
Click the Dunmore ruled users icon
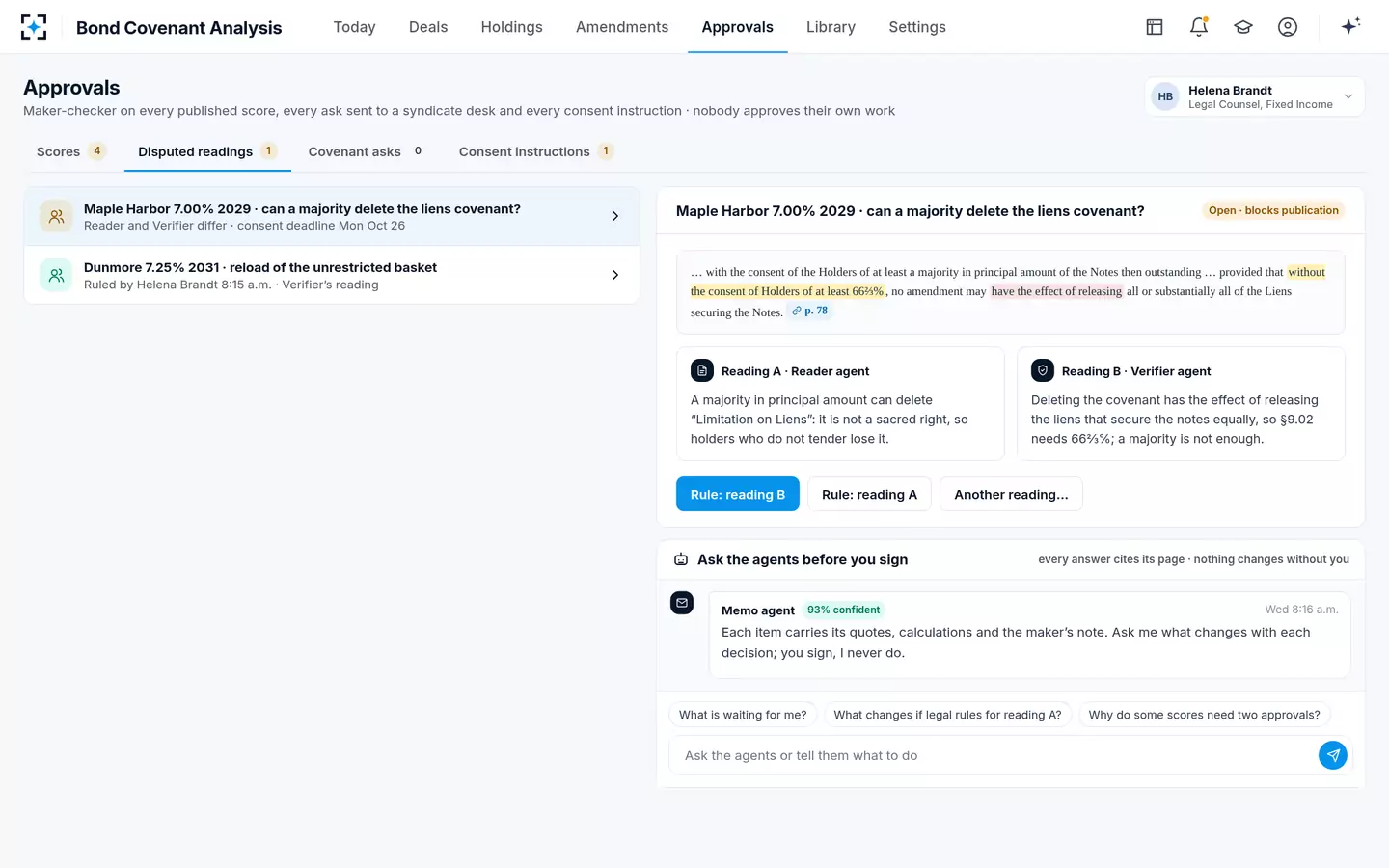[x=56, y=275]
